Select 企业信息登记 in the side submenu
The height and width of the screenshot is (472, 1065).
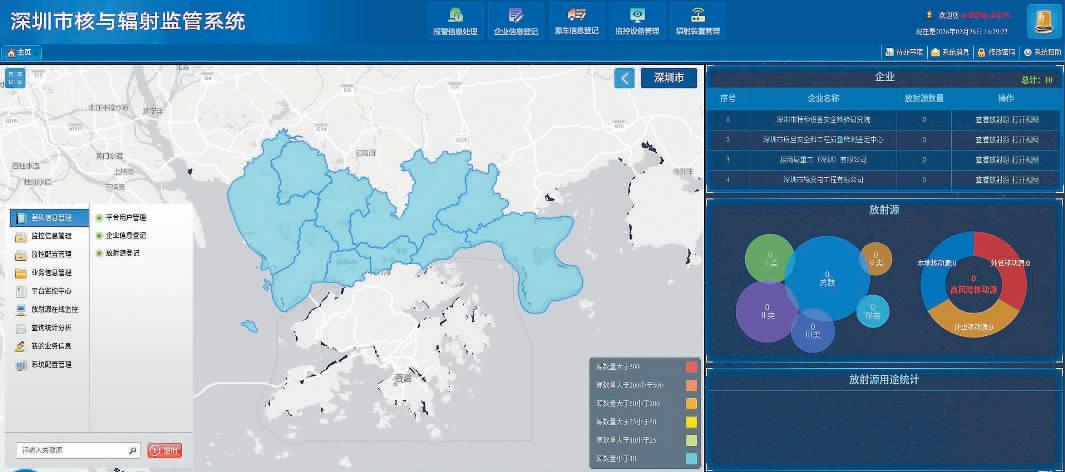(x=124, y=235)
